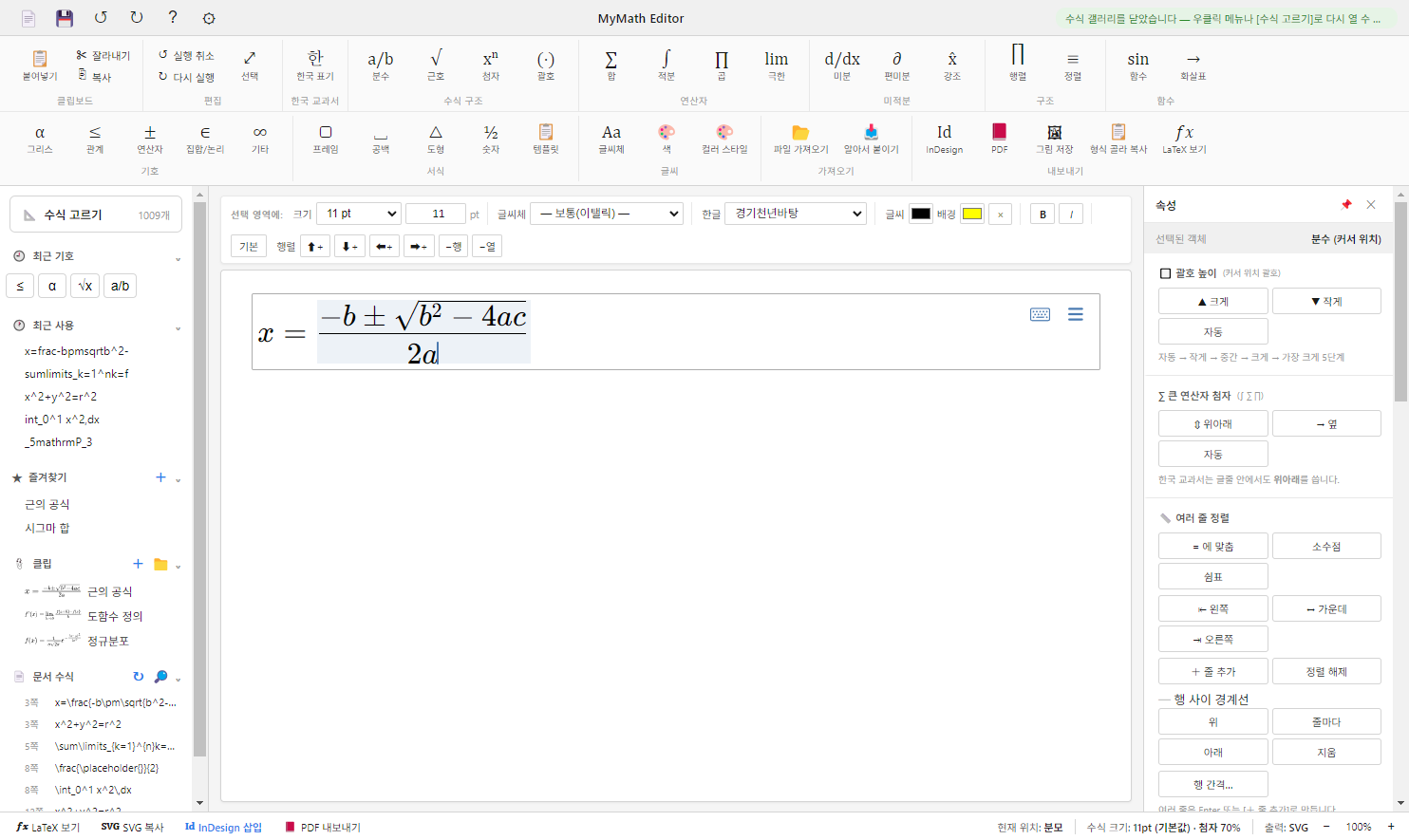1409x840 pixels.
Task: Insert summation sigma operator
Action: tap(611, 65)
